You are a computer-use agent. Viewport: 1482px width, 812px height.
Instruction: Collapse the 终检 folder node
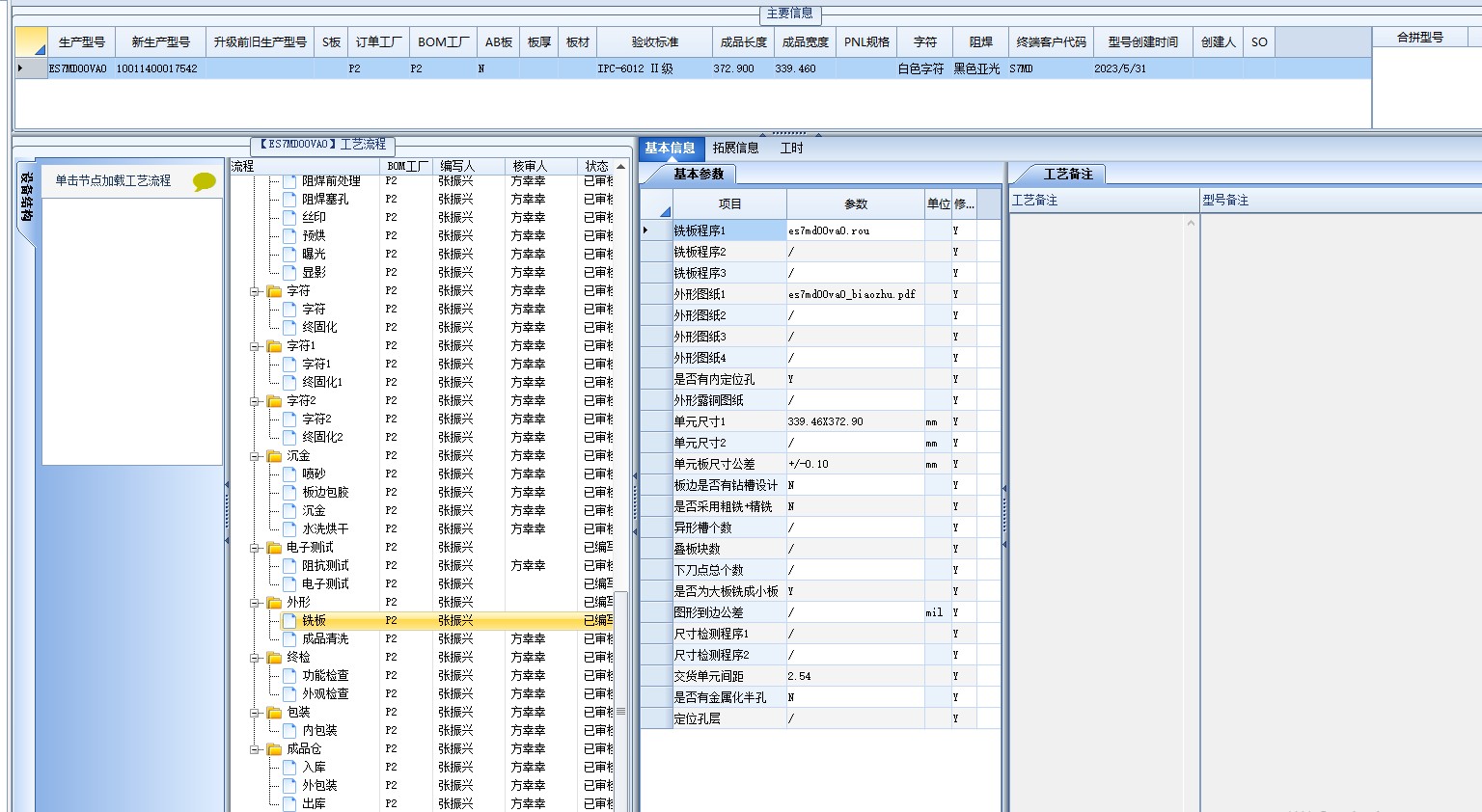[256, 658]
